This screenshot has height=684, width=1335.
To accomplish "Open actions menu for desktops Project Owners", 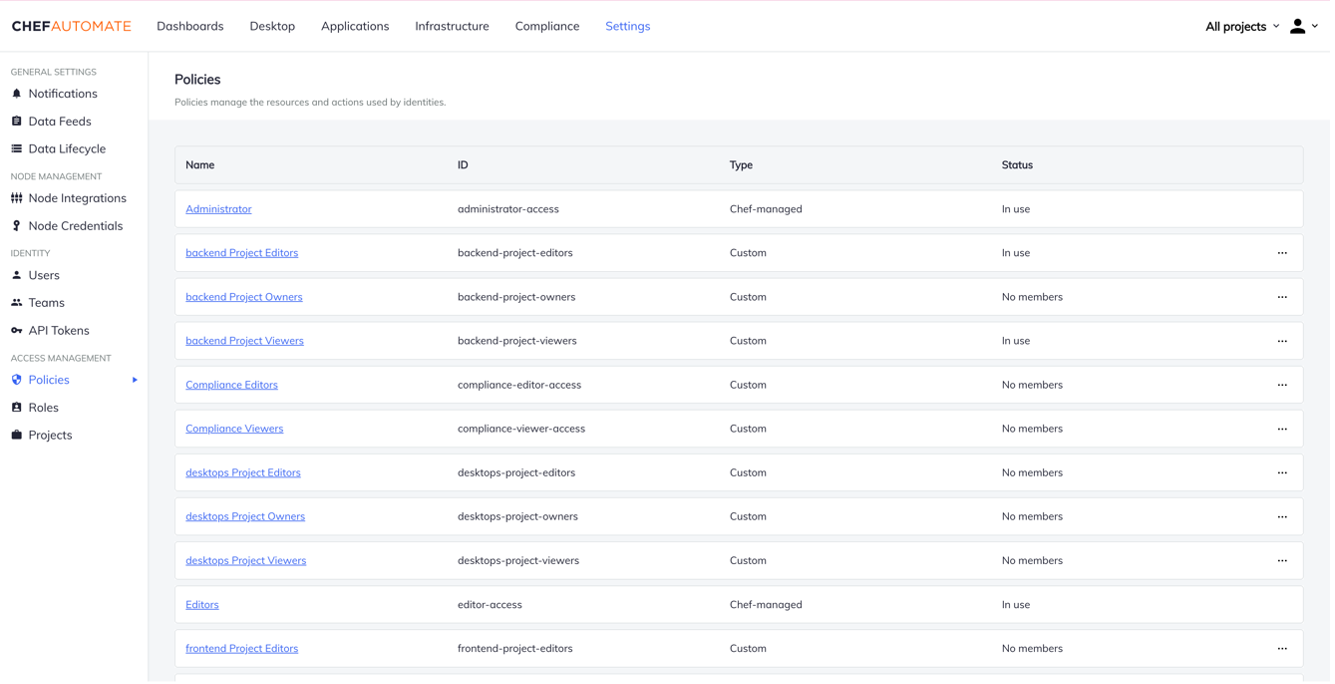I will [x=1282, y=517].
